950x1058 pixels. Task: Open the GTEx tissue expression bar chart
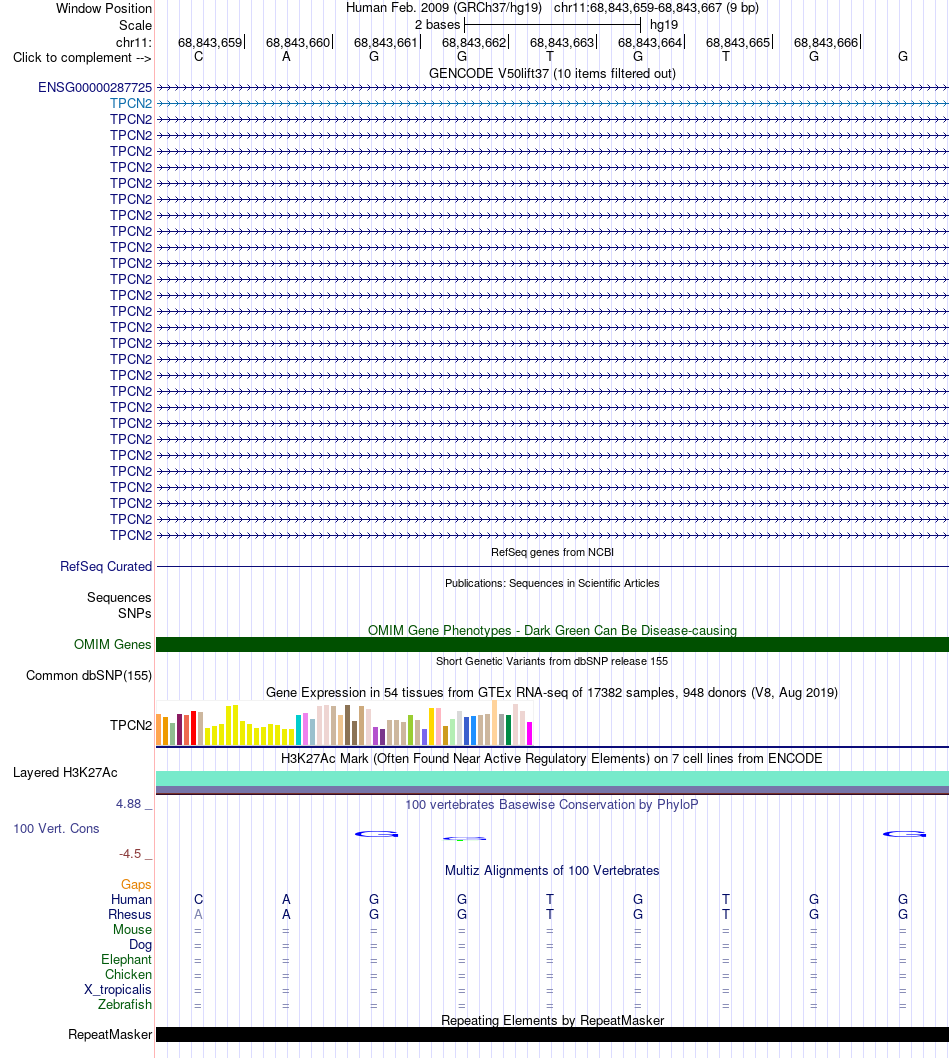(344, 723)
